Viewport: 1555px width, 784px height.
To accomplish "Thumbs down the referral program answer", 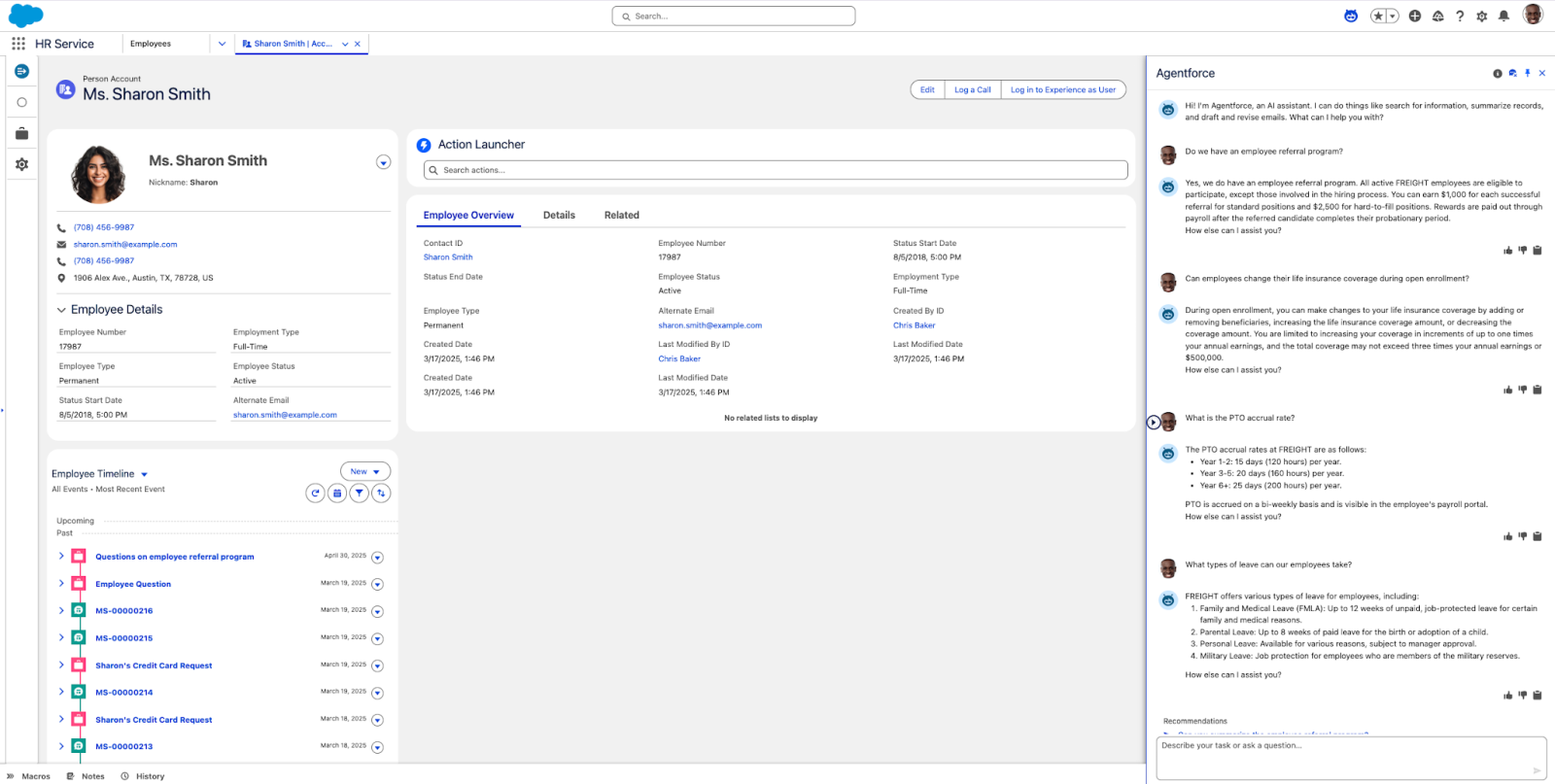I will [1523, 251].
